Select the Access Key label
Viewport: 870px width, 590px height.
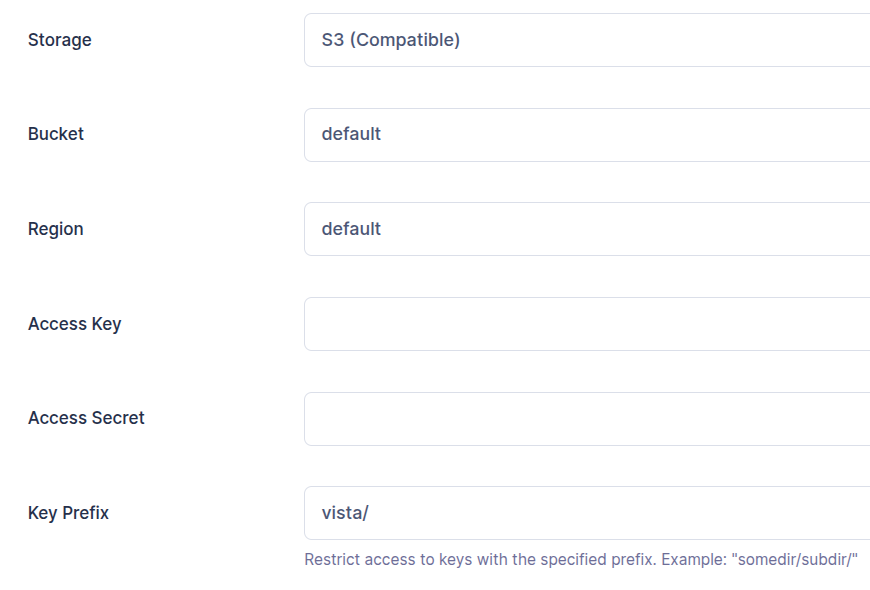[74, 324]
